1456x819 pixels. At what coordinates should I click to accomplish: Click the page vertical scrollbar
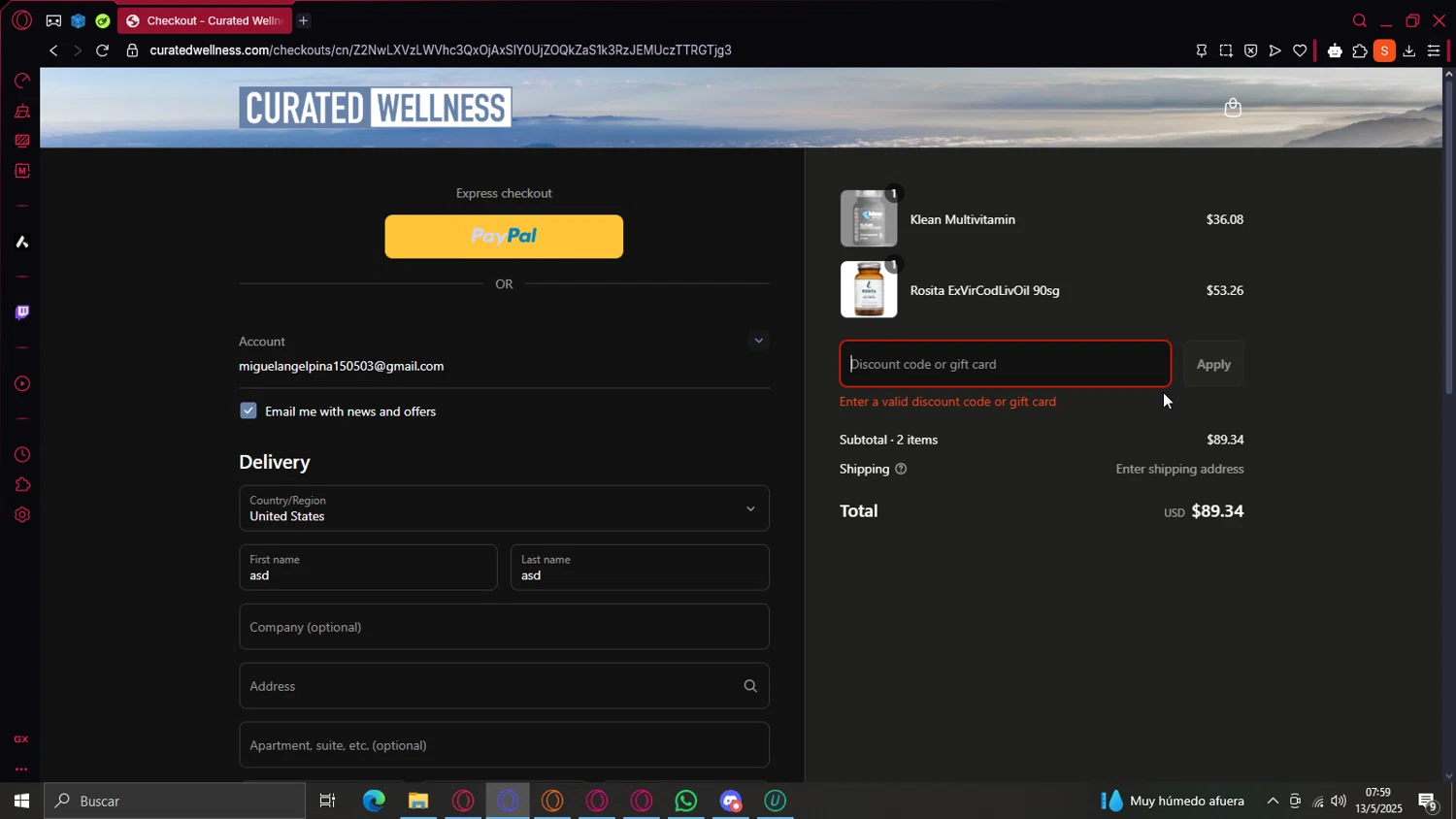click(1448, 238)
